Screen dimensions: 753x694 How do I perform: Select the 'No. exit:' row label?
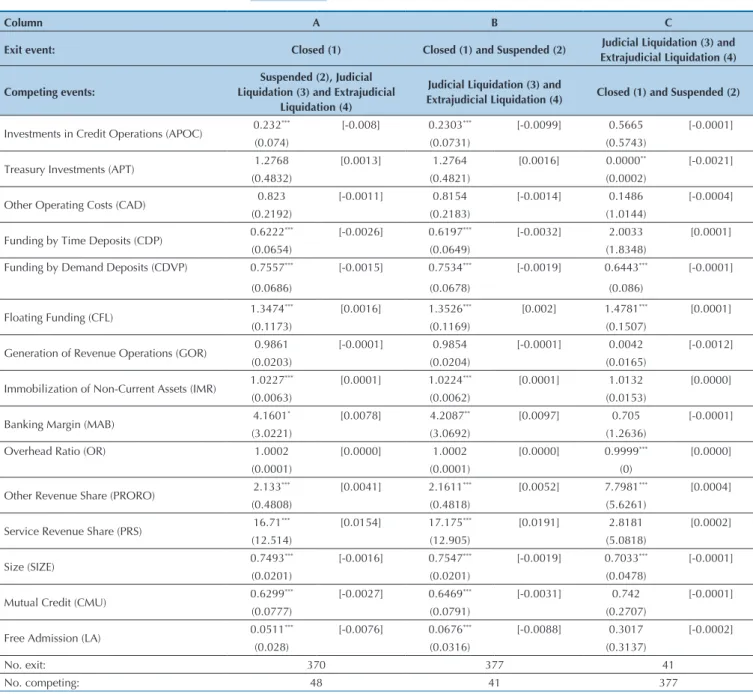[25, 665]
